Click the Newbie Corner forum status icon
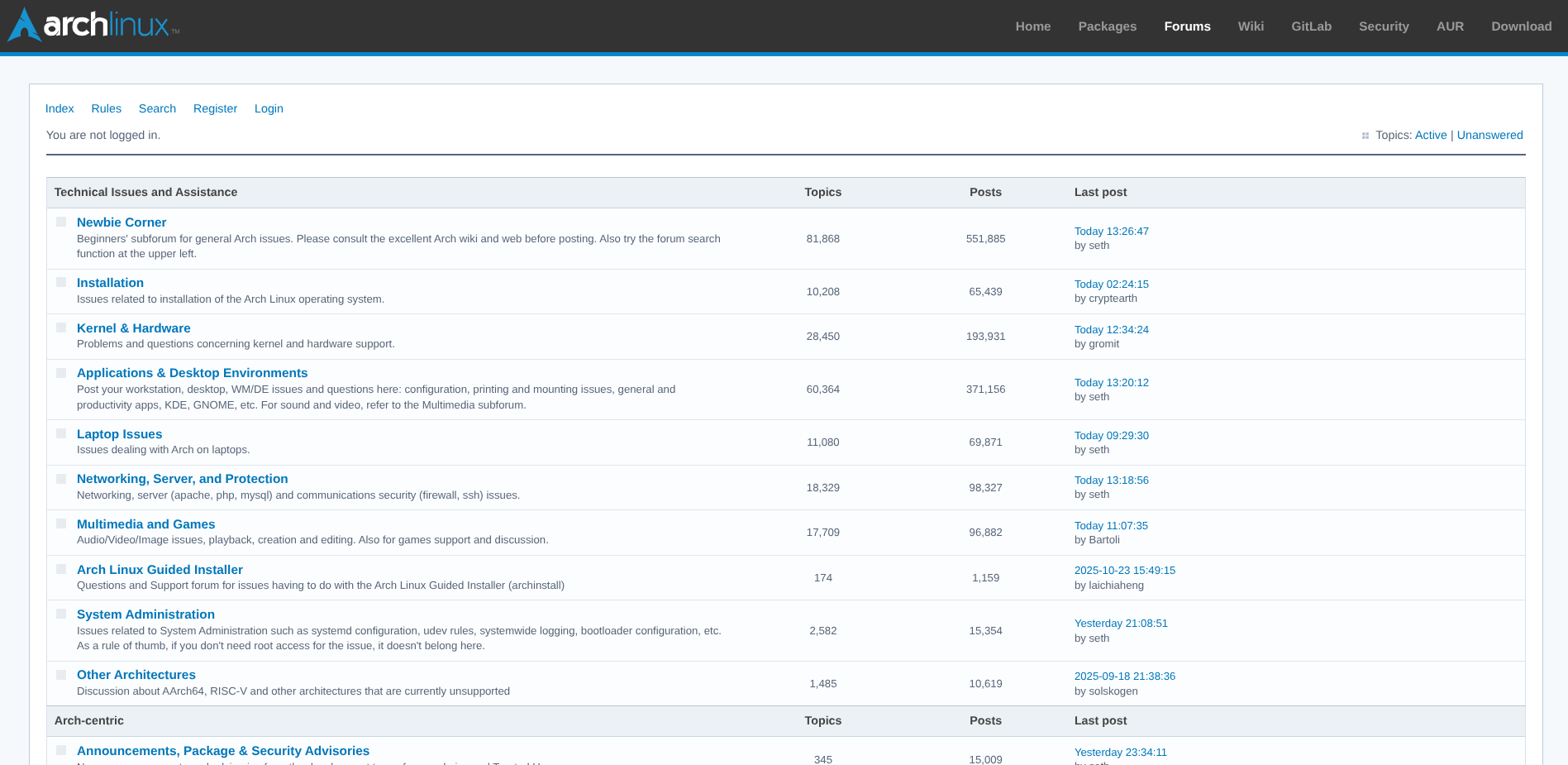Screen dimensions: 1568x765 pos(61,222)
